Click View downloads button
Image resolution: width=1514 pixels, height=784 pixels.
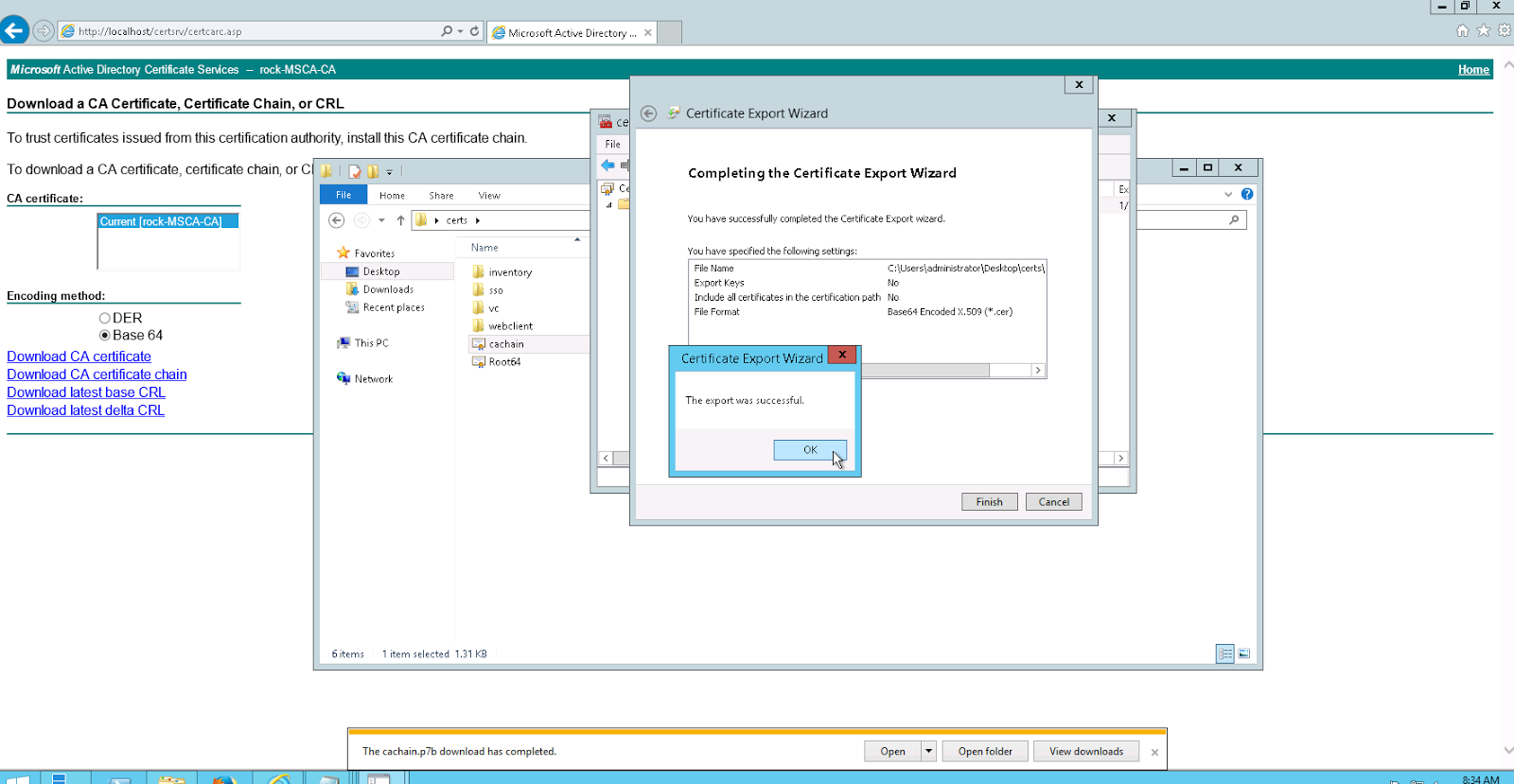1086,752
